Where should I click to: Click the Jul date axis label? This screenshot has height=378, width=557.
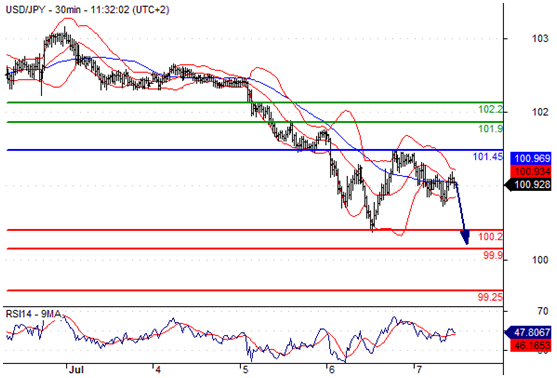(76, 370)
